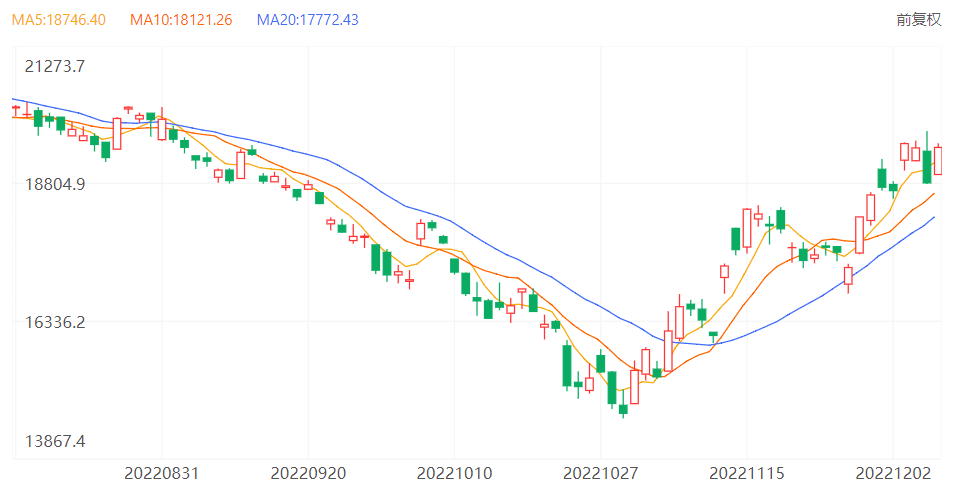
Task: Open the 前复权 adjustment option
Action: tap(918, 20)
